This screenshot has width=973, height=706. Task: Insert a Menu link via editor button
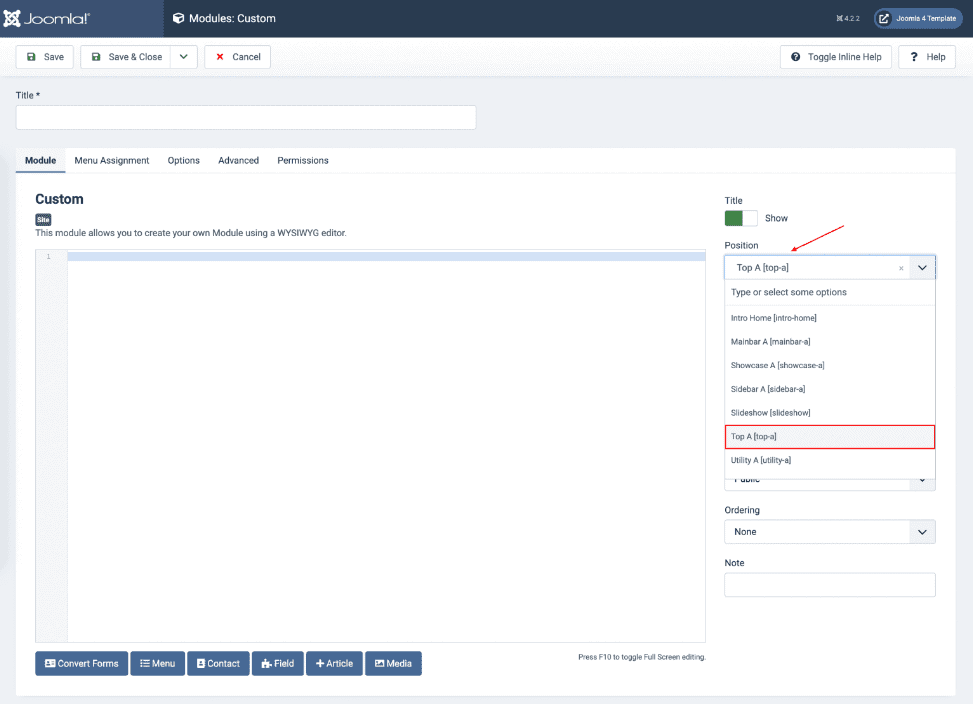click(x=157, y=664)
